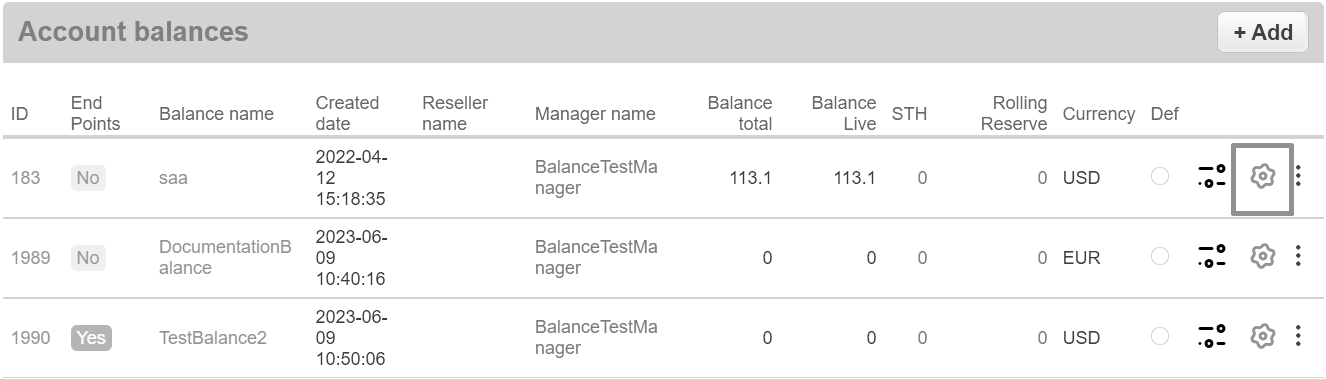Open three-dot menu for DocumentationBalance row
This screenshot has height=379, width=1326.
click(x=1298, y=257)
